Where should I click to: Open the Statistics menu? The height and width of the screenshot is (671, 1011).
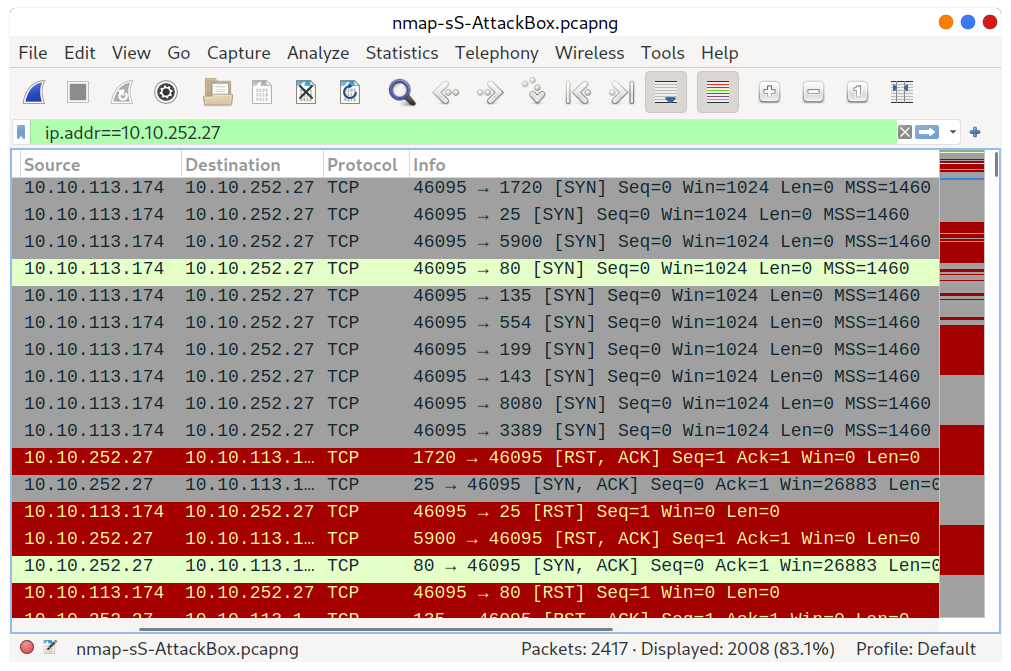tap(402, 53)
